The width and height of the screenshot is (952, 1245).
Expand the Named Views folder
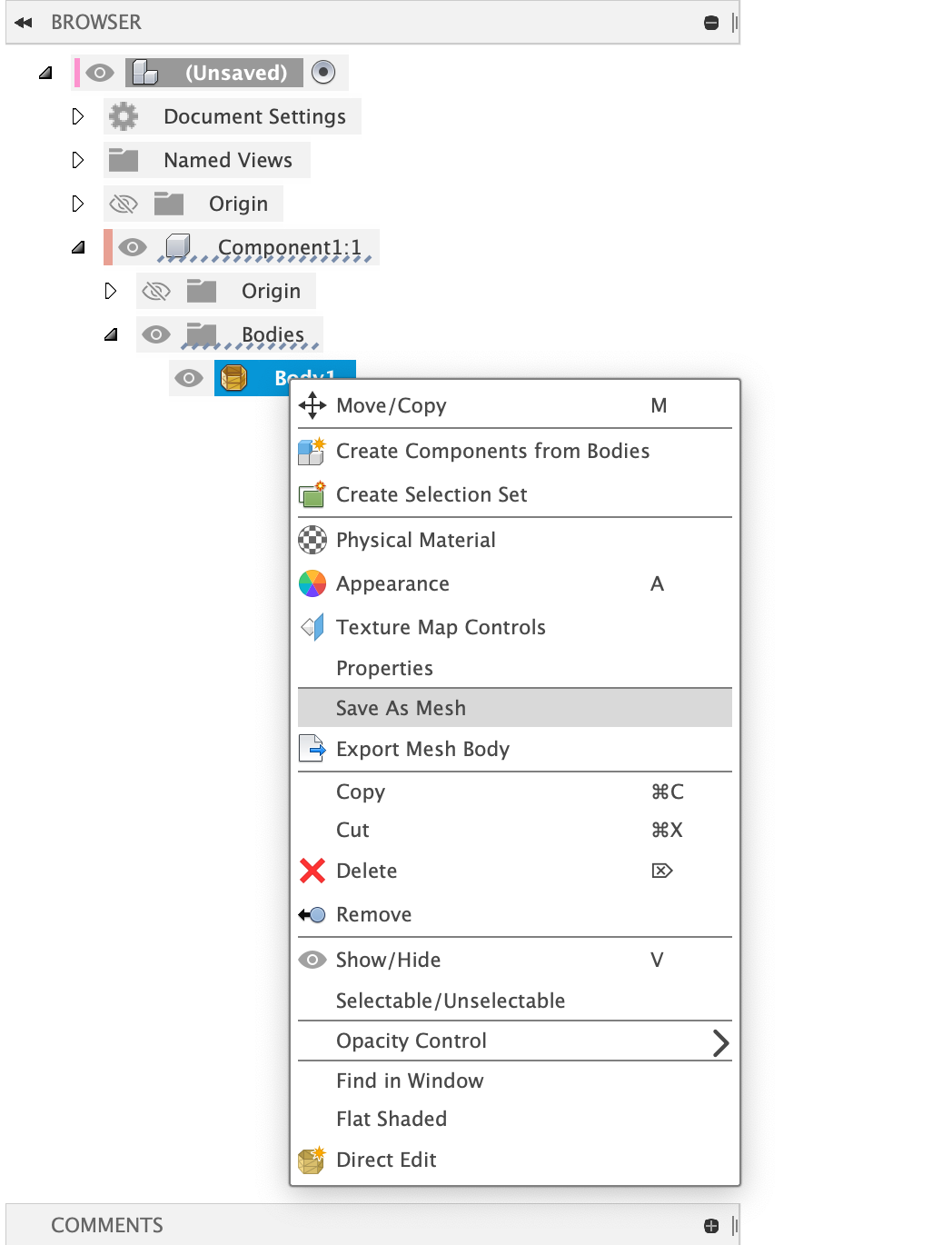(78, 160)
